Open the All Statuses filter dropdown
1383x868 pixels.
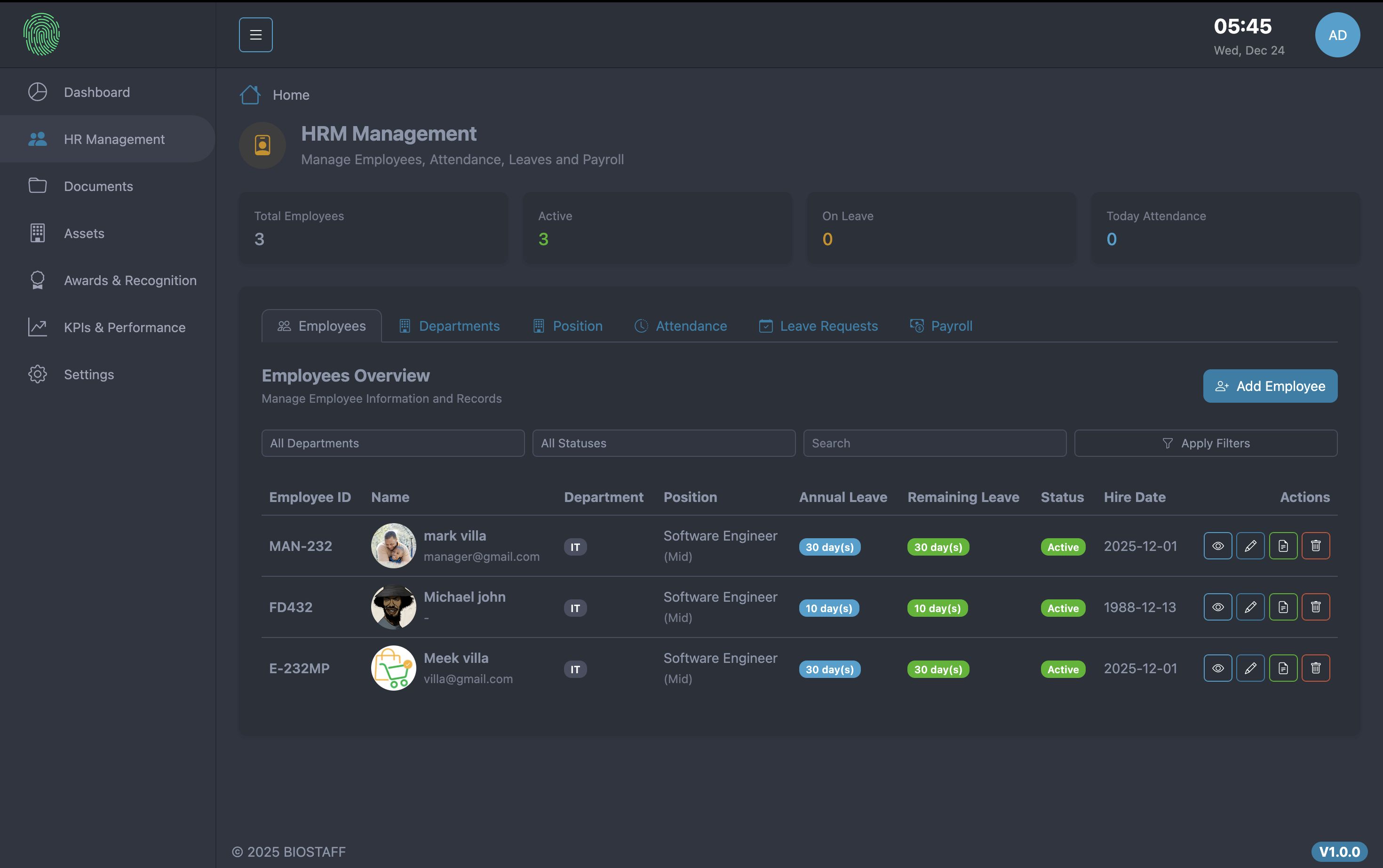click(x=663, y=443)
